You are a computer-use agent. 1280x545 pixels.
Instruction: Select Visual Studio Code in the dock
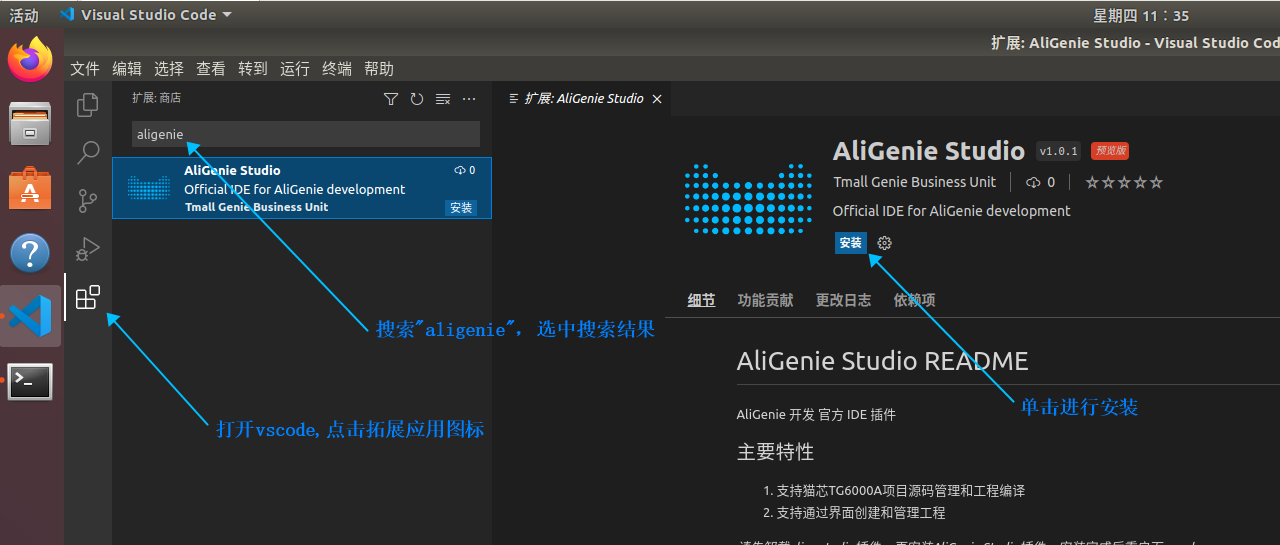click(30, 316)
